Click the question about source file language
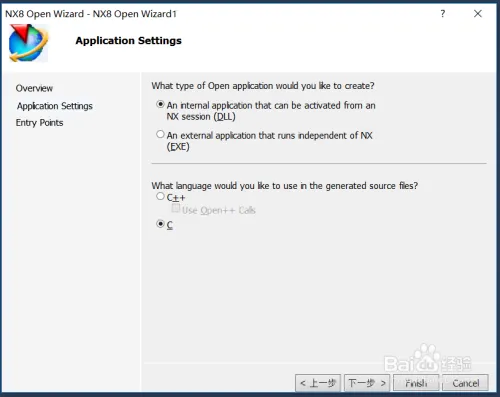 point(285,186)
